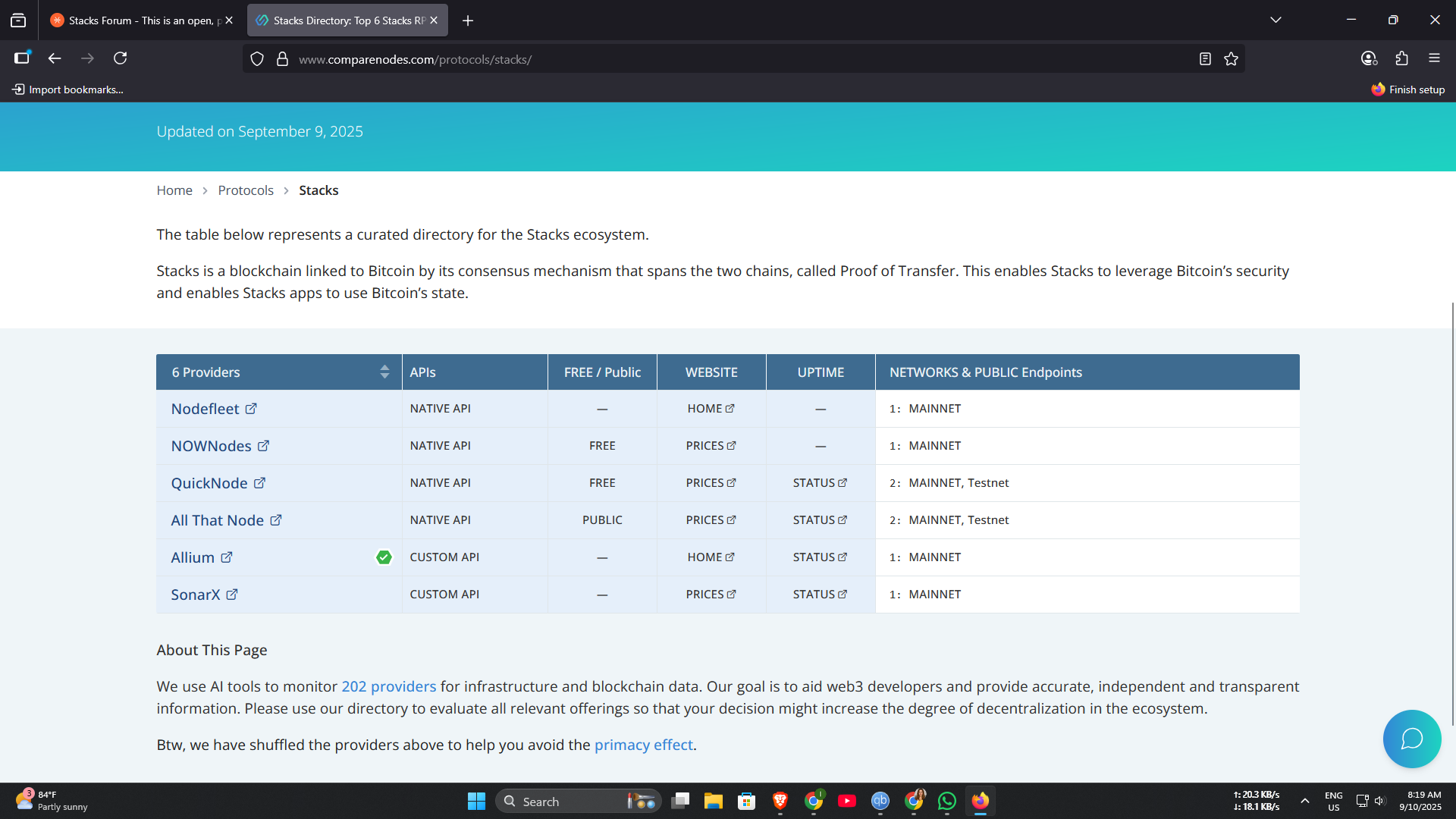1456x819 pixels.
Task: Open All That Node STATUS link
Action: coord(820,520)
